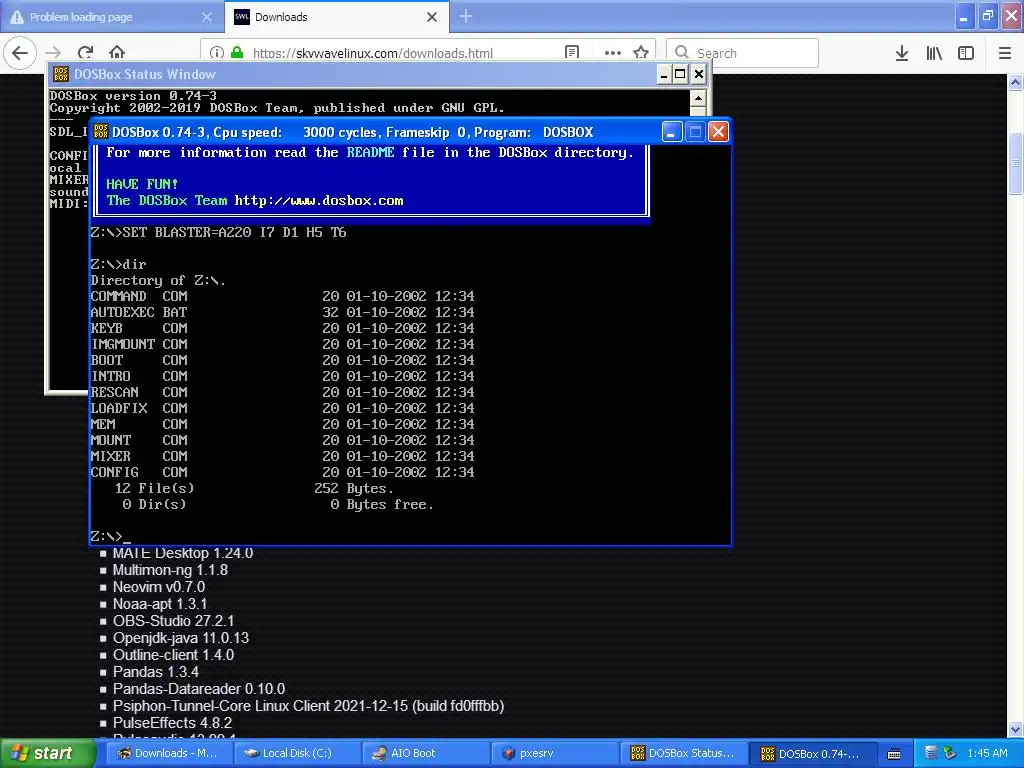Click the system tray clock 1:45 AM
Viewport: 1024px width, 768px height.
coord(987,753)
